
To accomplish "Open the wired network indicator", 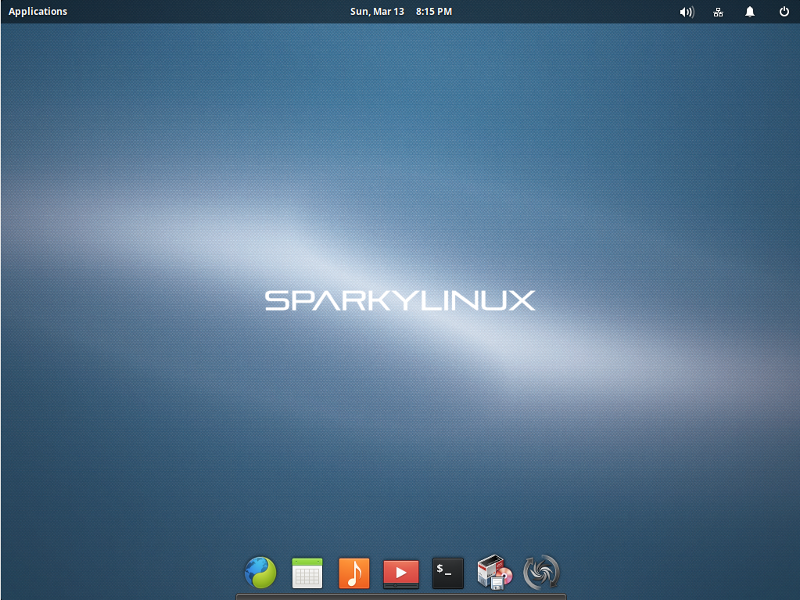I will coord(718,12).
